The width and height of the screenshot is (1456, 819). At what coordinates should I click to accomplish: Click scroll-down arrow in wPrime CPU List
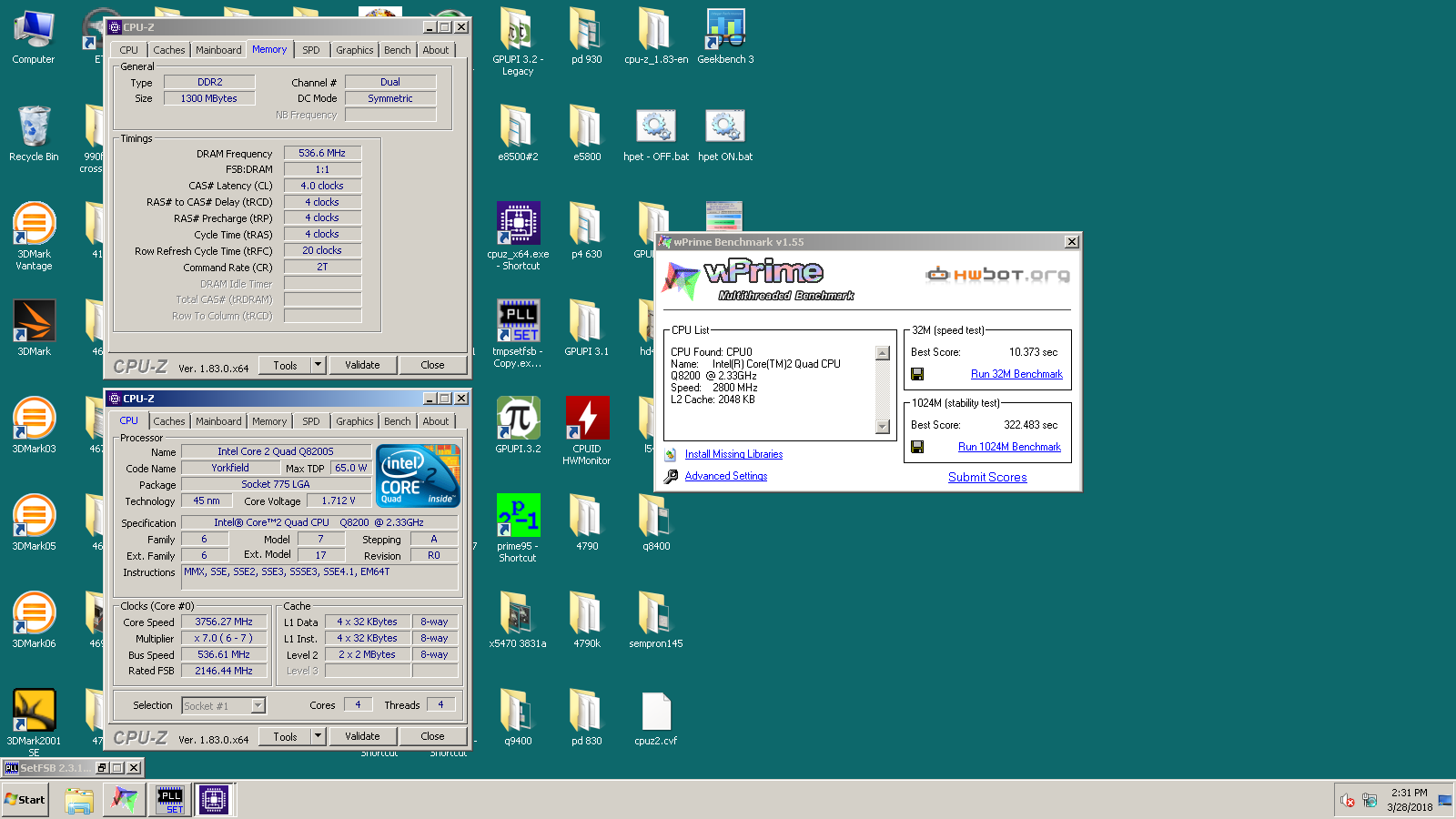882,427
